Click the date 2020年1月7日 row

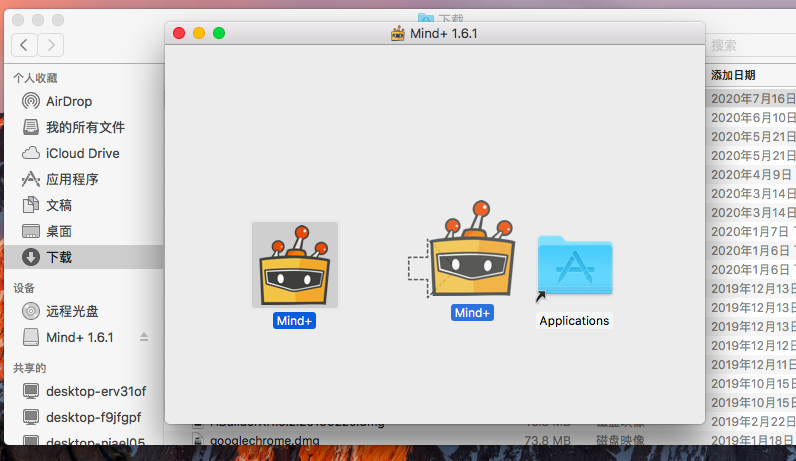tap(753, 232)
